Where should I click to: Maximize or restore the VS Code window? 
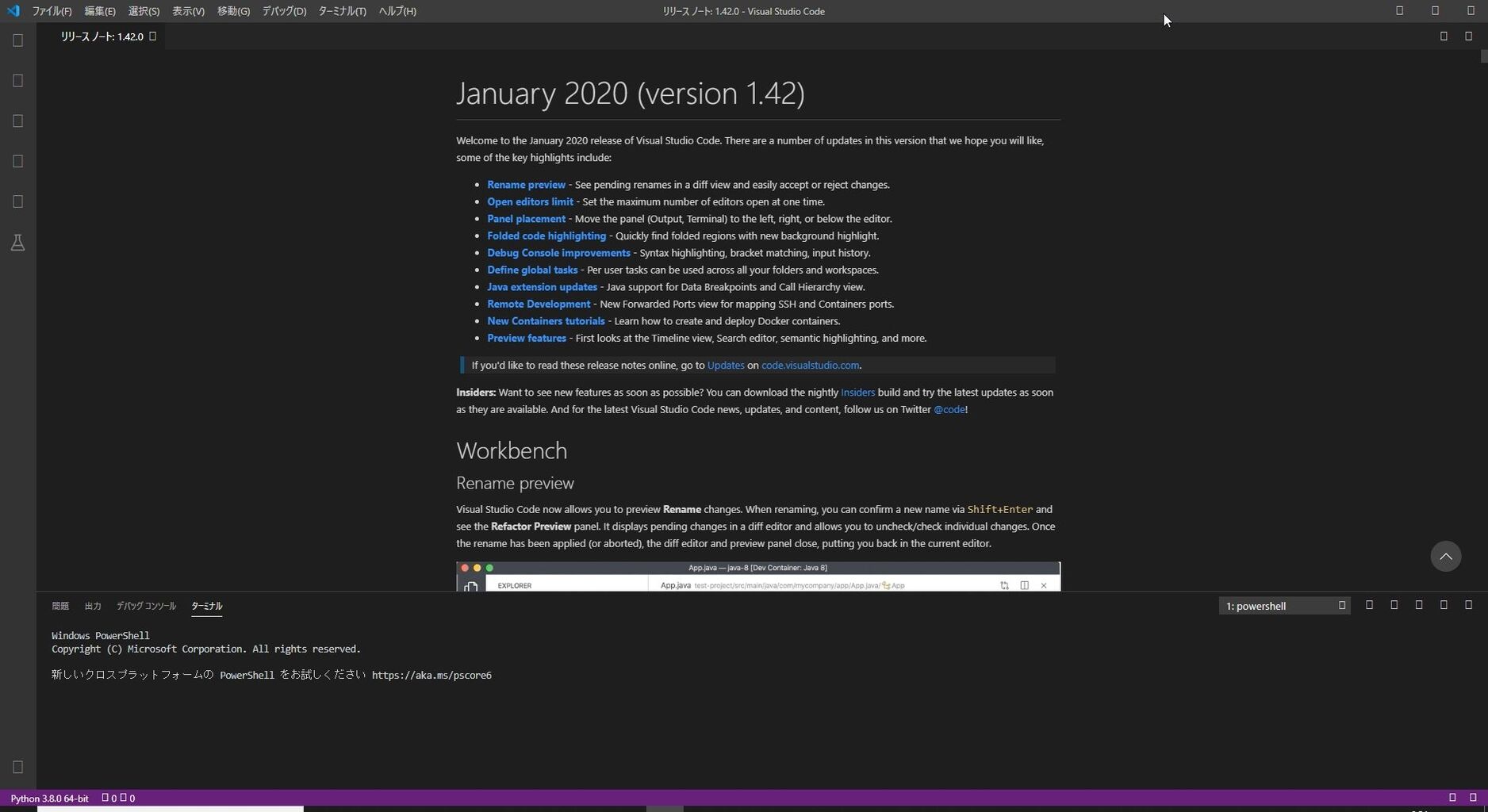tap(1435, 11)
